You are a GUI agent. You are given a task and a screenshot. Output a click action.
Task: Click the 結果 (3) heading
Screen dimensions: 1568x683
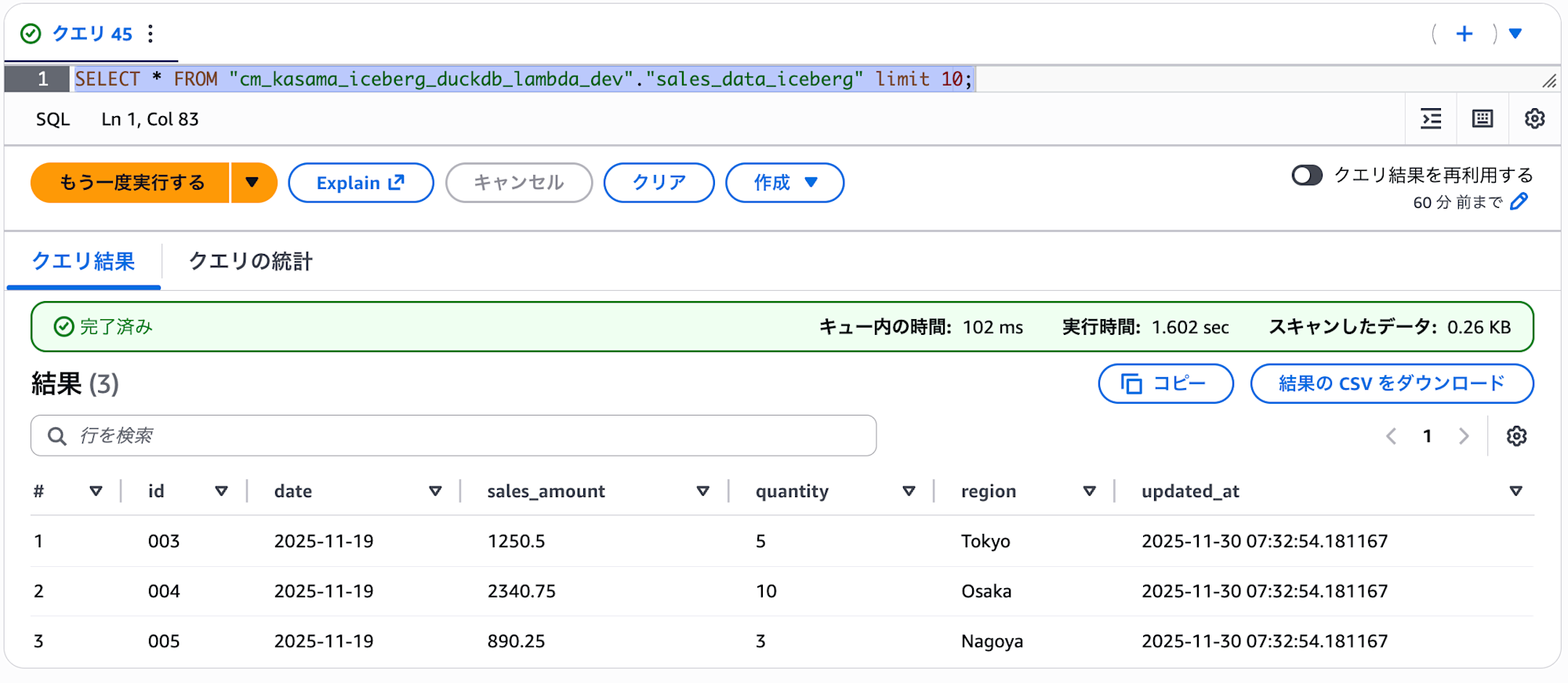tap(75, 384)
